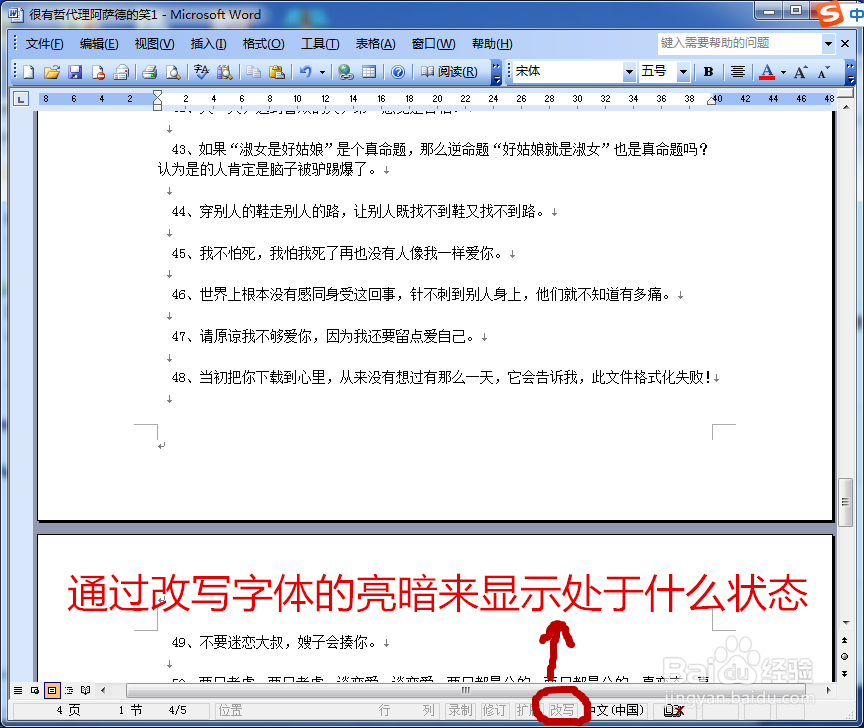
Task: Close the document with menu bar X
Action: coord(845,44)
